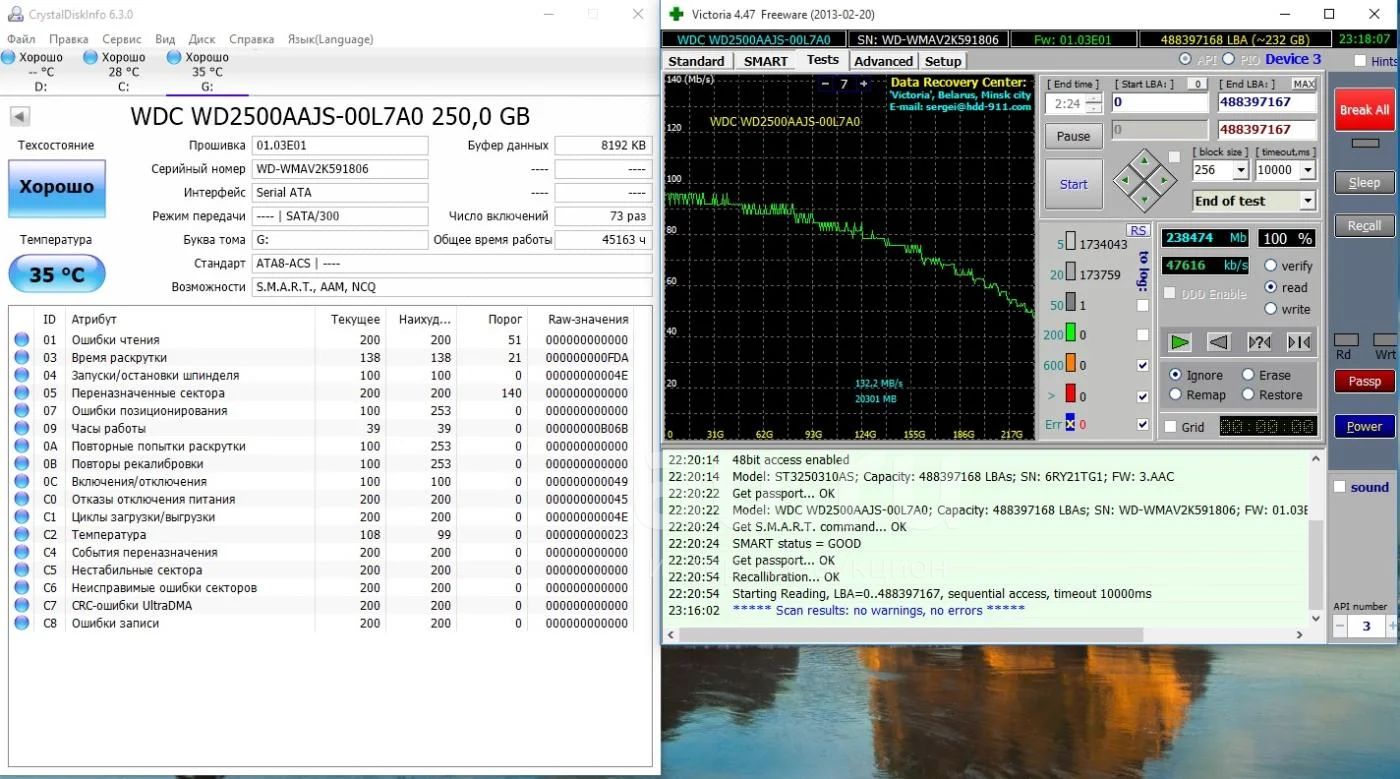
Task: Click status icon of C2 Температура row
Action: point(21,535)
